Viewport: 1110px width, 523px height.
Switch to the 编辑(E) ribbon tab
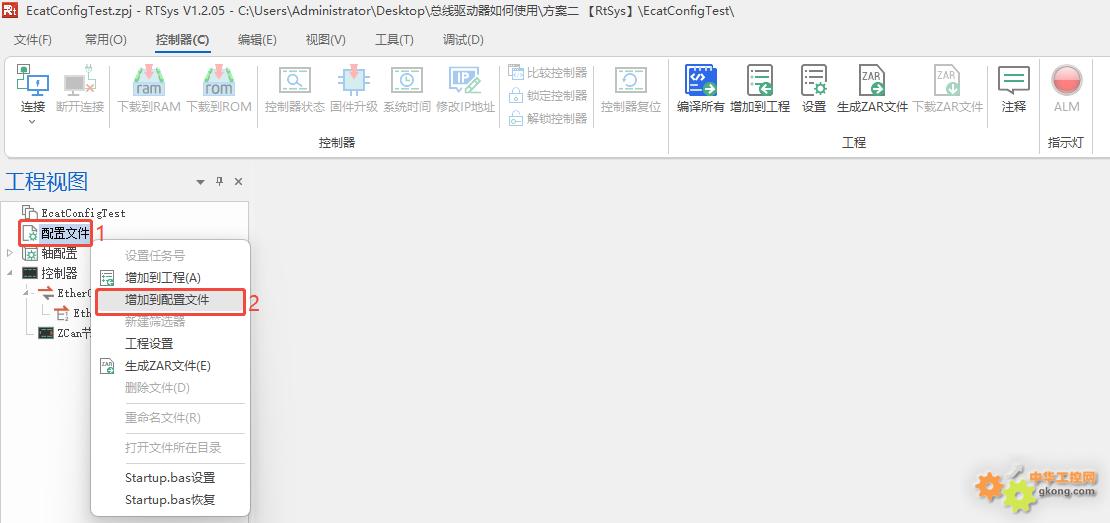click(x=257, y=40)
